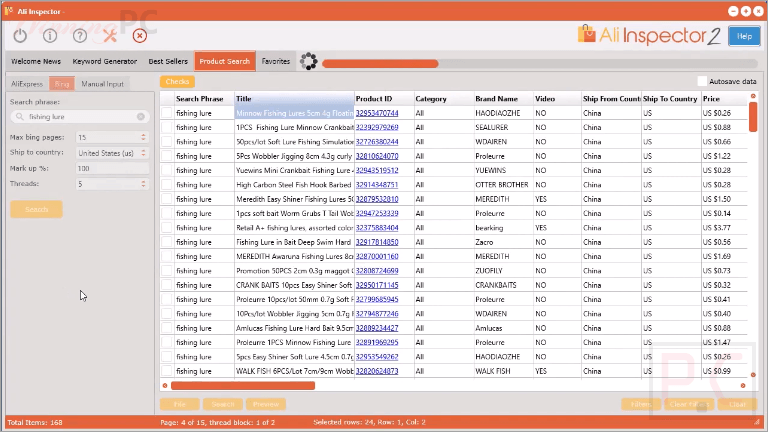Click the Clear filters button
768x432 pixels.
[x=689, y=404]
